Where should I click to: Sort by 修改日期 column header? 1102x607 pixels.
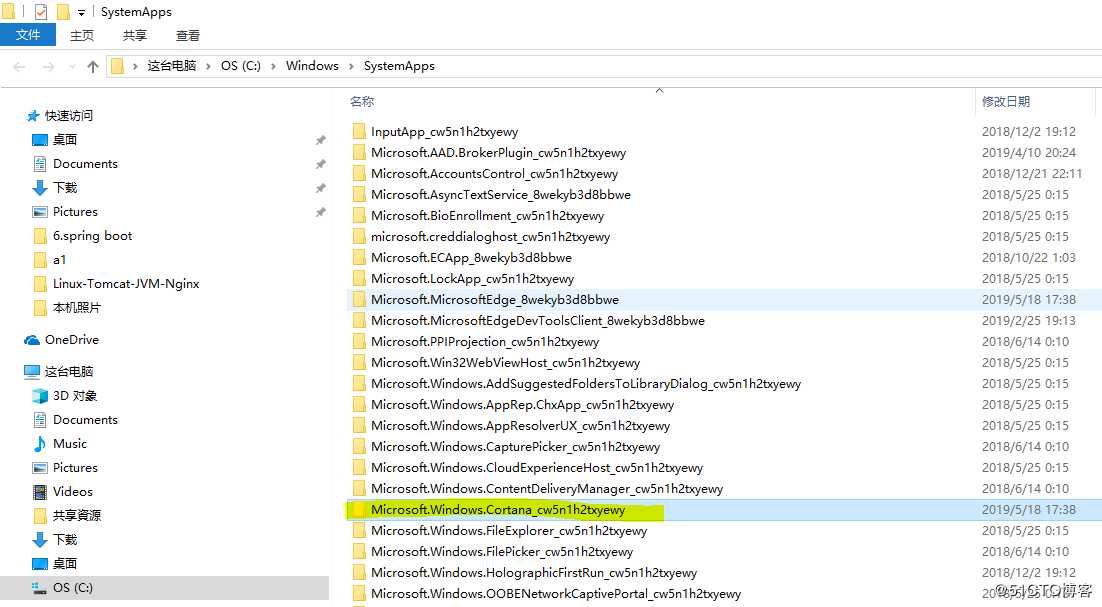[1006, 101]
